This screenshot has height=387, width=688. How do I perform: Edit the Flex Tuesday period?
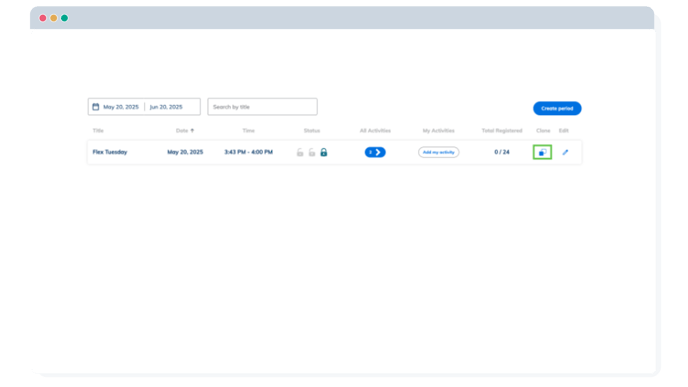[x=565, y=152]
